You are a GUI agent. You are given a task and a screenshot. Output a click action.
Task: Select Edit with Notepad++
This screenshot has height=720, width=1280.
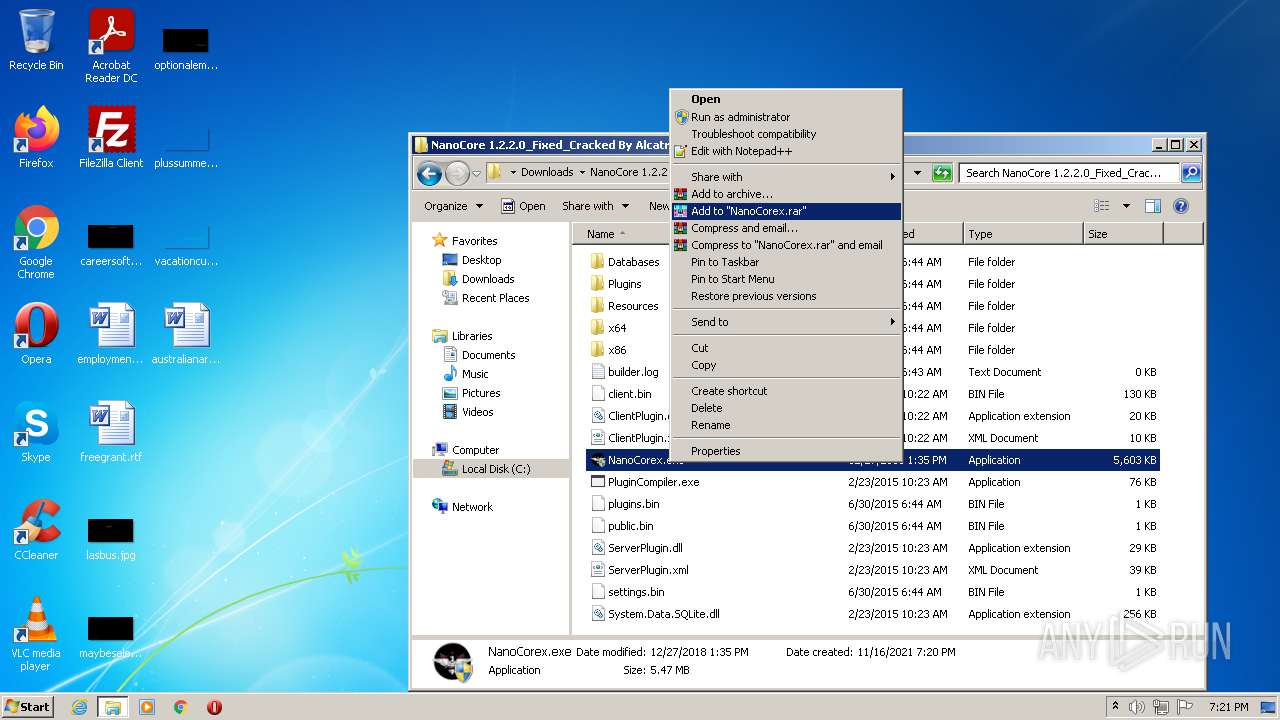787,151
